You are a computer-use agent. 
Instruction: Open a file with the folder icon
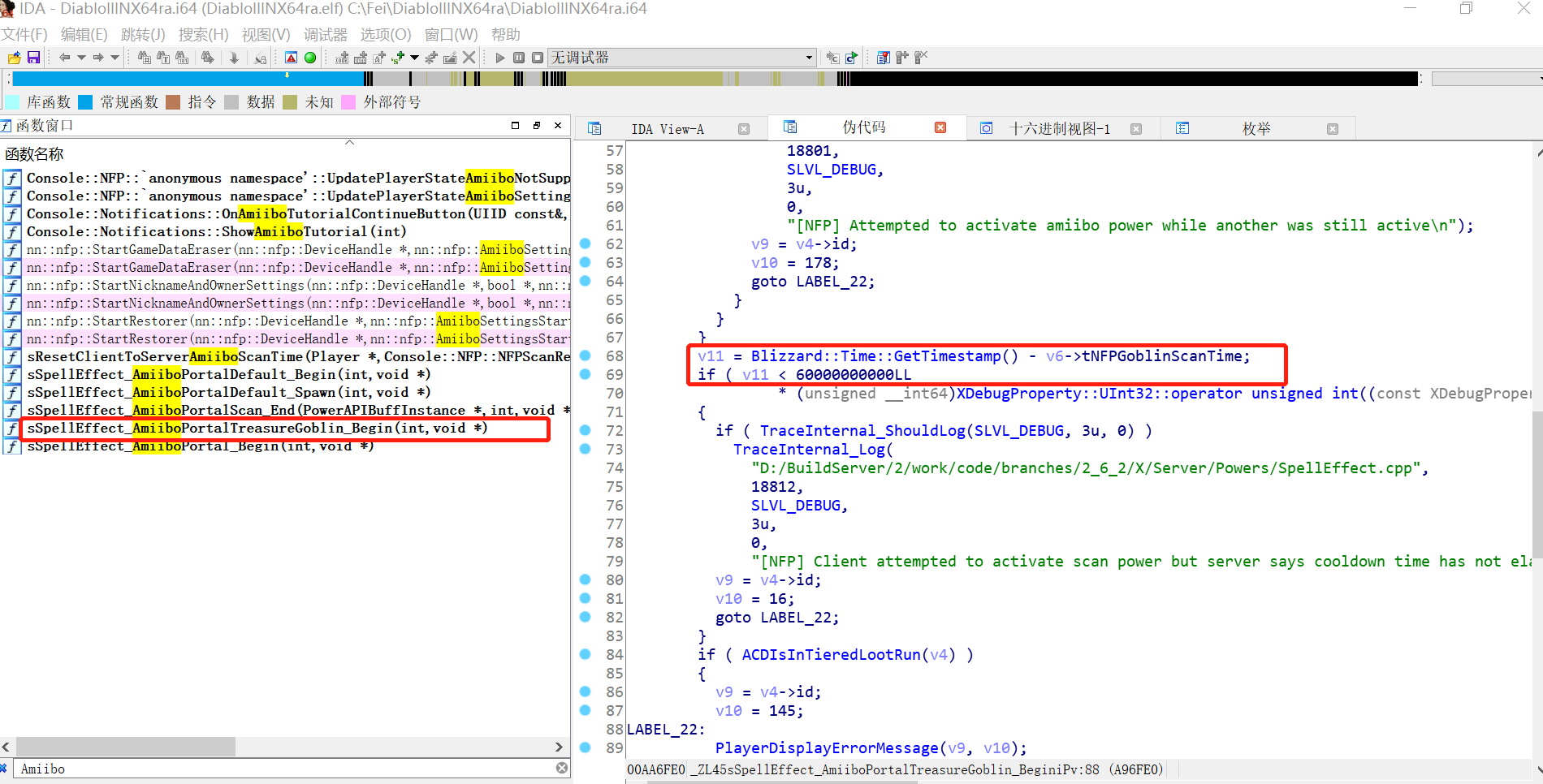(x=14, y=58)
